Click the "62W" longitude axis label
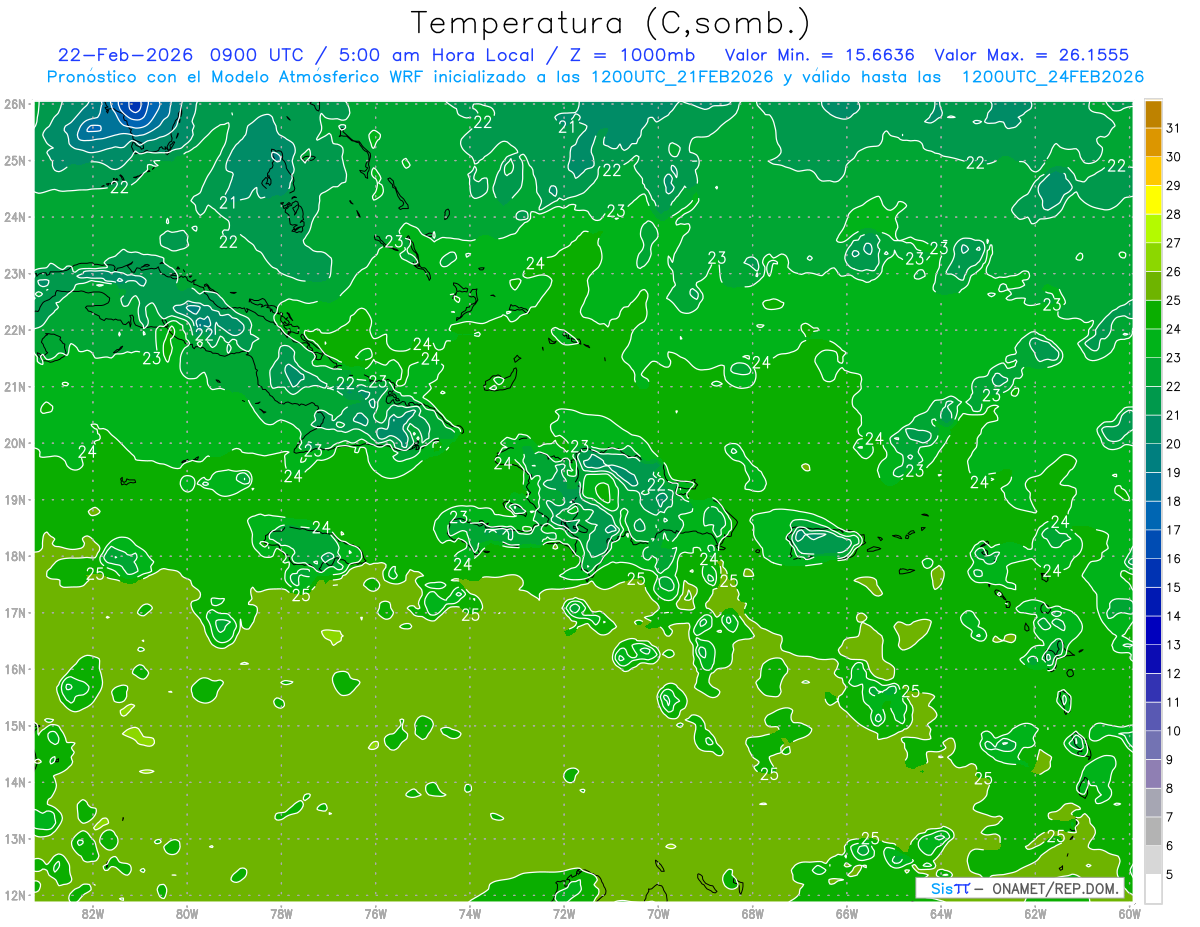 coord(1035,913)
